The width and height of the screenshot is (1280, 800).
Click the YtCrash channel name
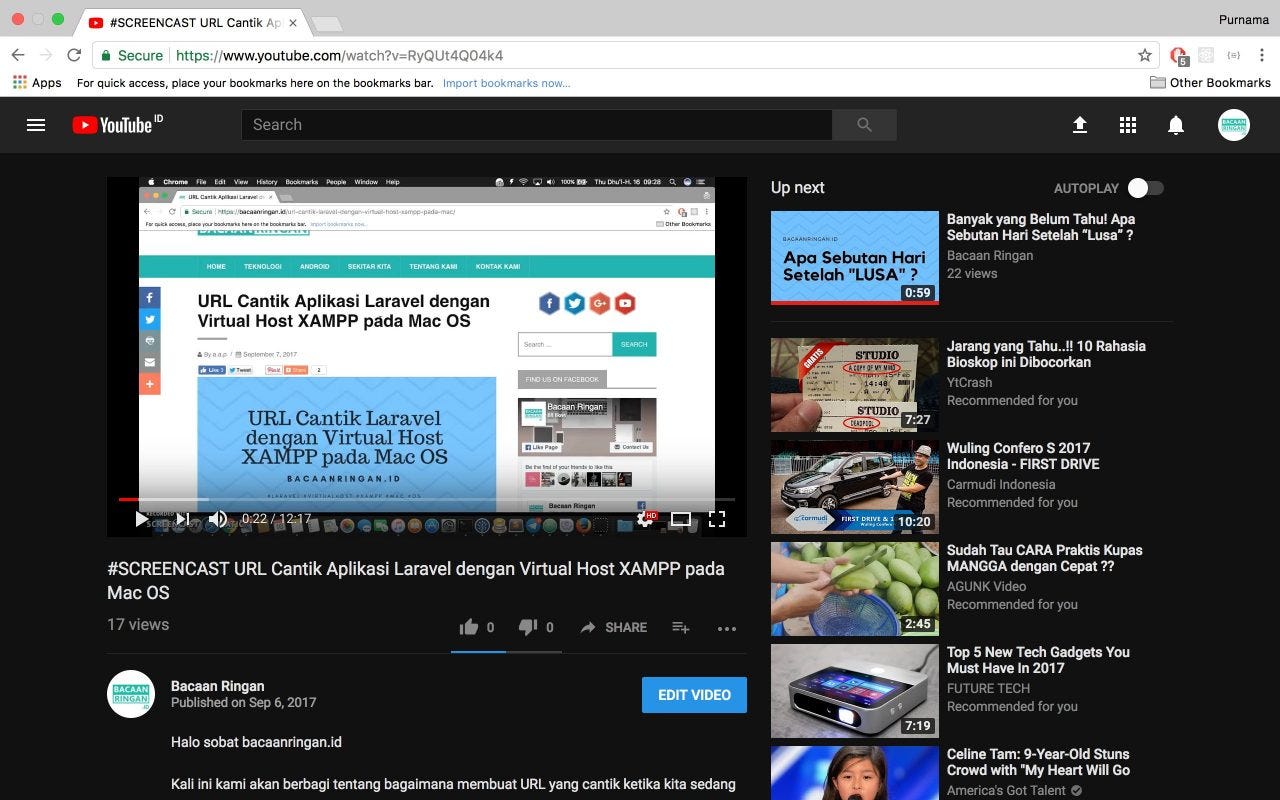tap(969, 382)
